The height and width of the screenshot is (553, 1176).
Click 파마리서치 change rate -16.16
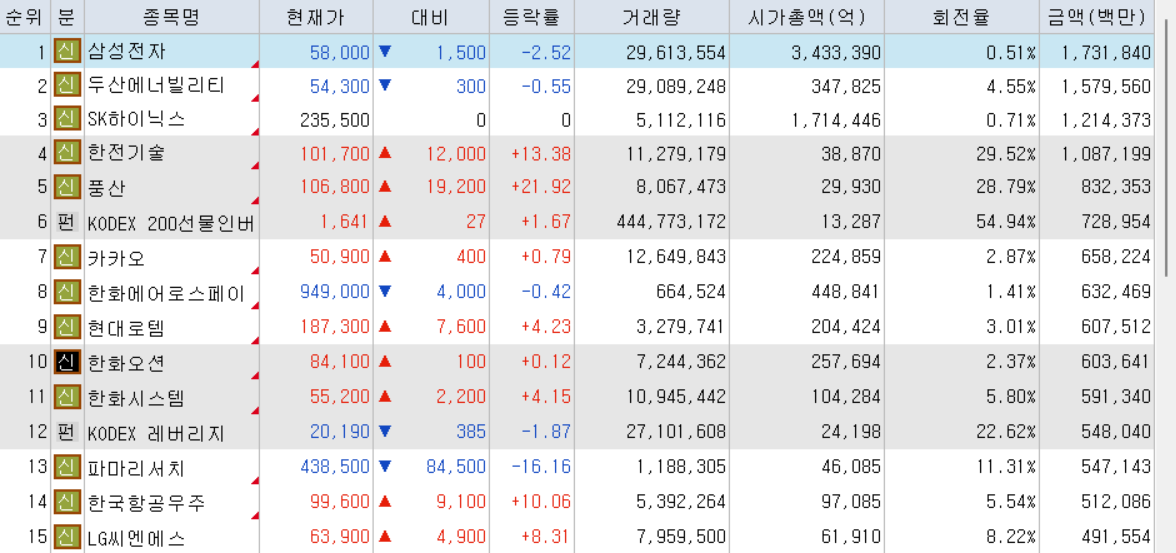(541, 467)
